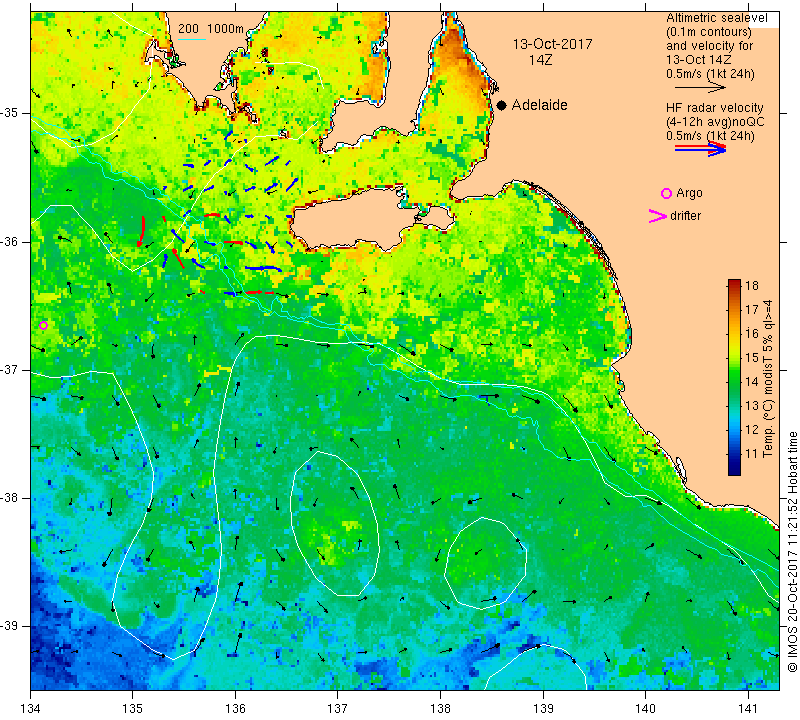Click the -39 latitude axis label
This screenshot has height=720, width=800.
pyautogui.click(x=9, y=626)
